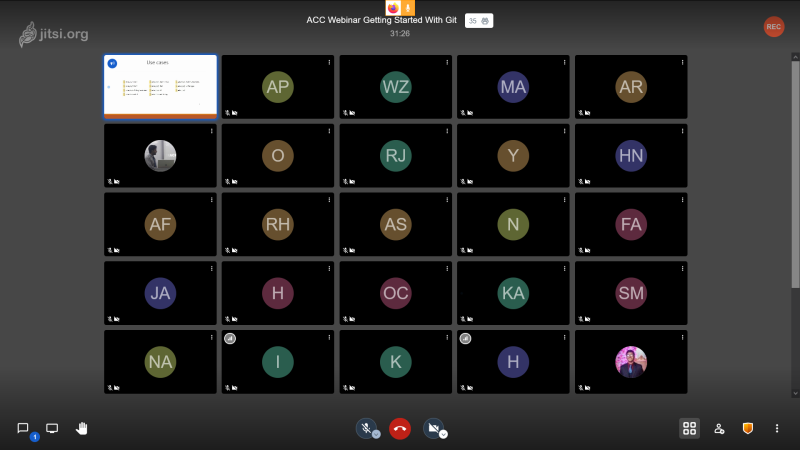Start screen sharing with monitor icon
Screen dimensions: 800x450
(52, 428)
